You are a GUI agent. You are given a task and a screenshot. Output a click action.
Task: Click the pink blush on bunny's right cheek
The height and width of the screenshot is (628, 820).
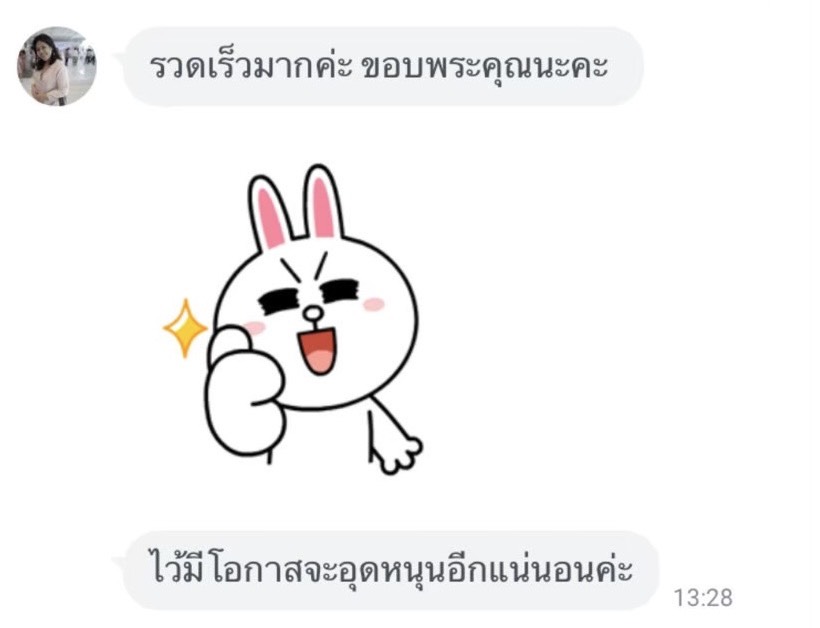point(373,304)
